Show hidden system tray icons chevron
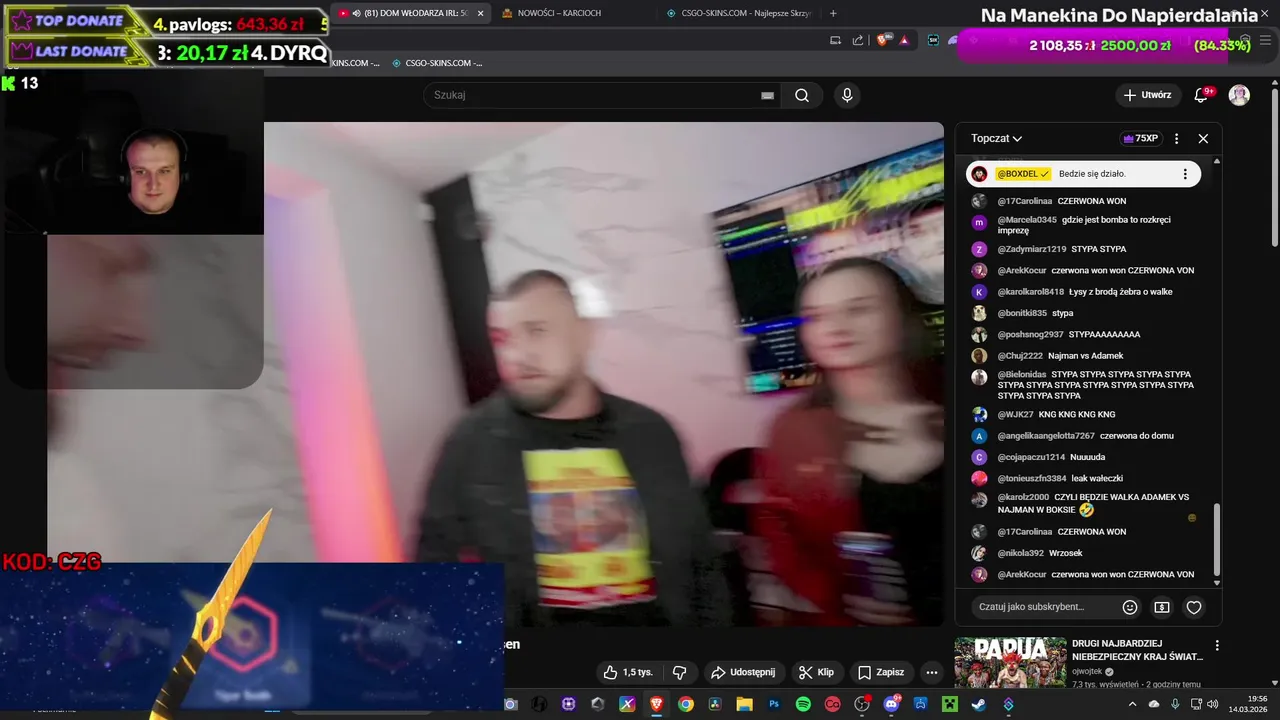The image size is (1280, 720). 1132,704
